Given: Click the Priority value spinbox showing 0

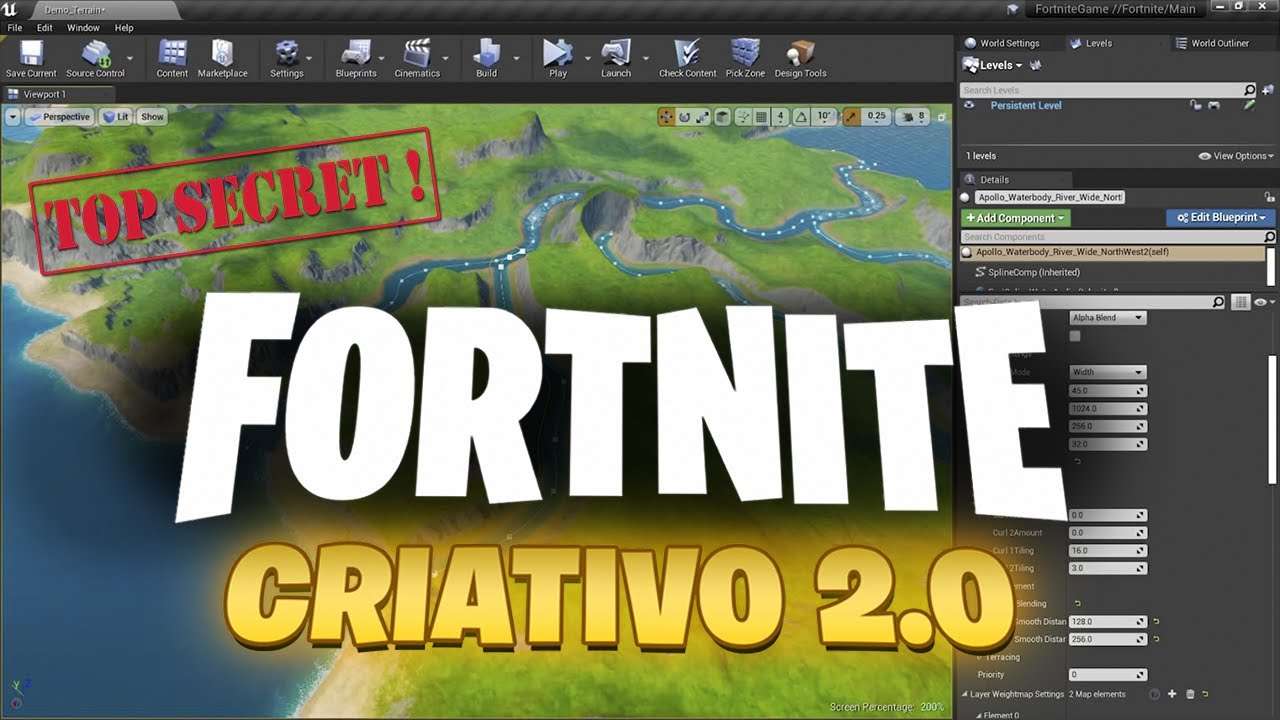Looking at the screenshot, I should tap(1107, 675).
